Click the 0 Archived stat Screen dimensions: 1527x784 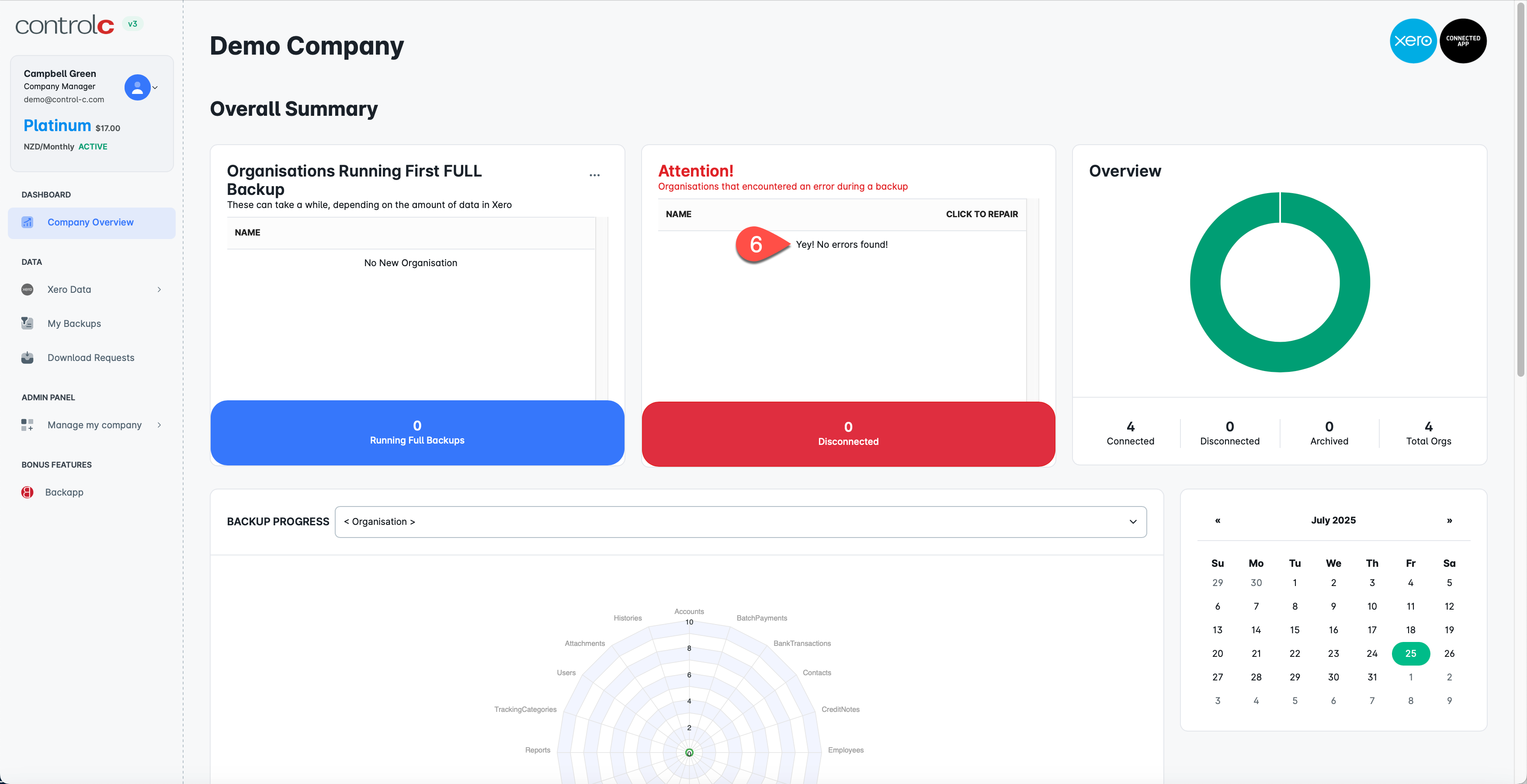[1329, 433]
